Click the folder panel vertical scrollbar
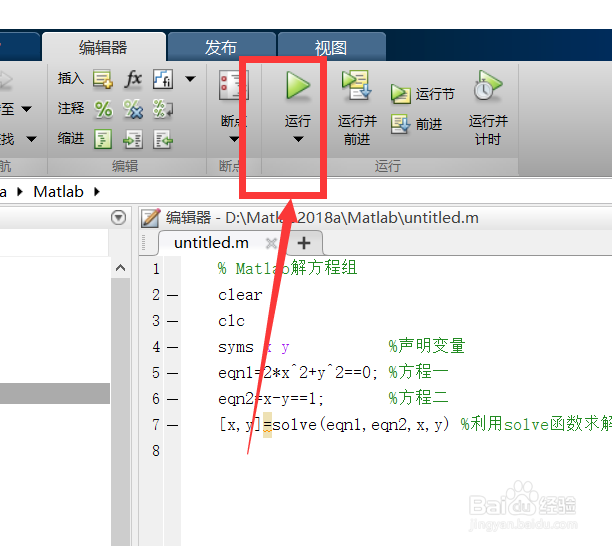This screenshot has width=612, height=546. point(121,410)
